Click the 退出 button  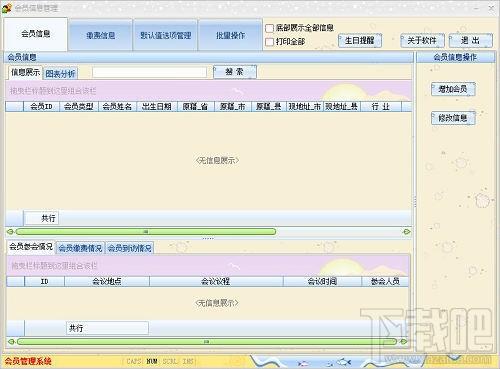[470, 41]
